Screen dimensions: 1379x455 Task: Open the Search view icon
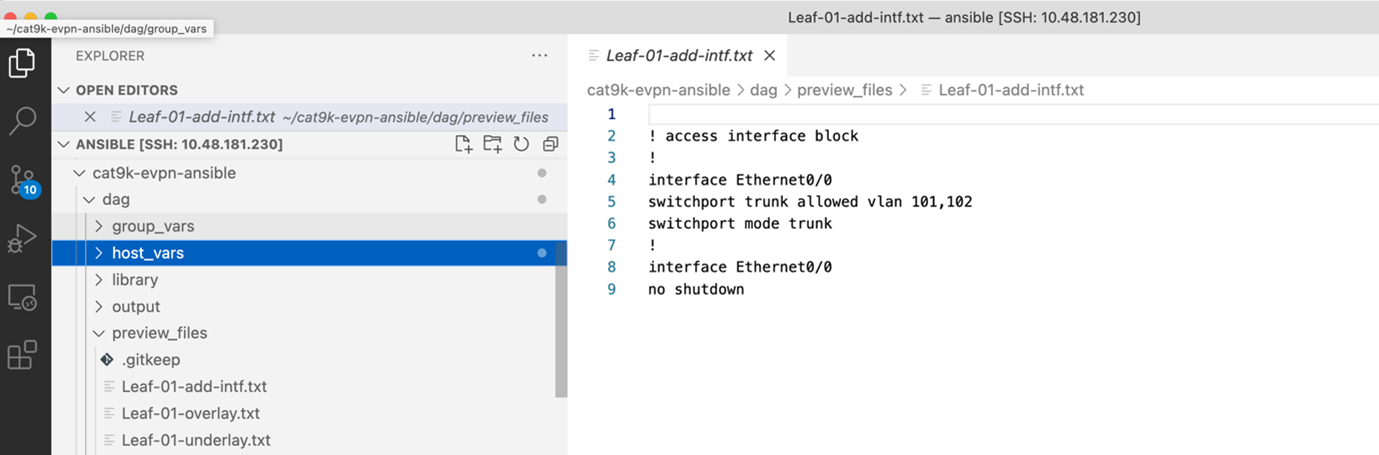tap(22, 121)
